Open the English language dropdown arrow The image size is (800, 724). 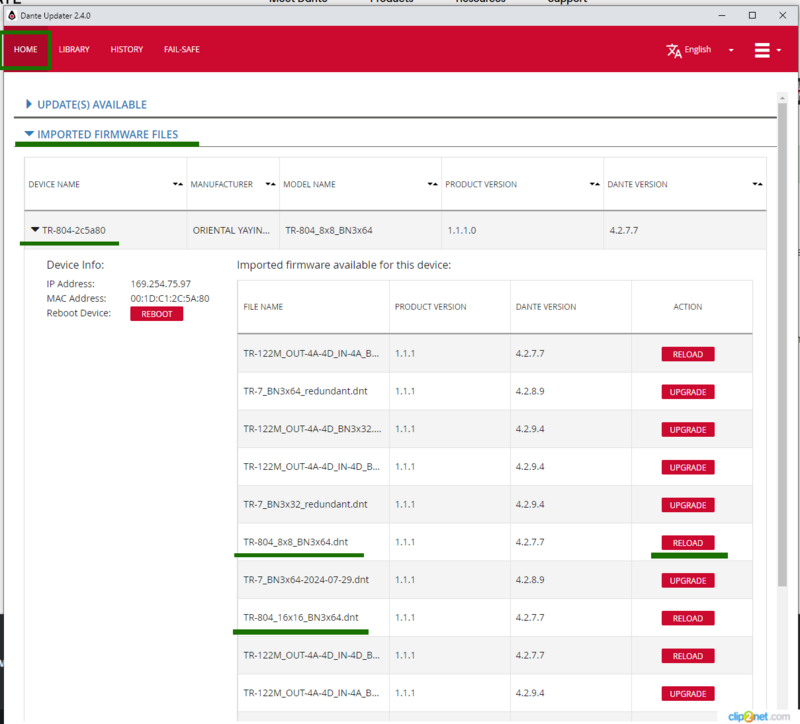tap(731, 49)
